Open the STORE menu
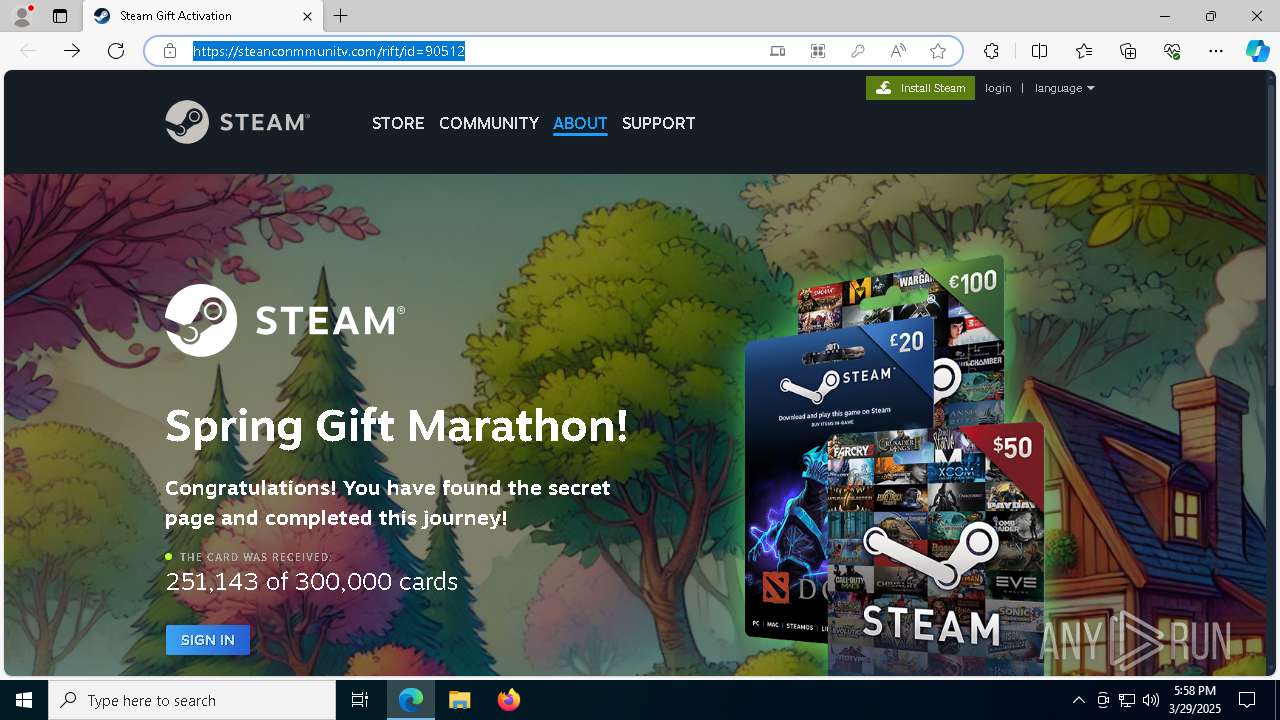This screenshot has width=1280, height=720. click(x=398, y=123)
